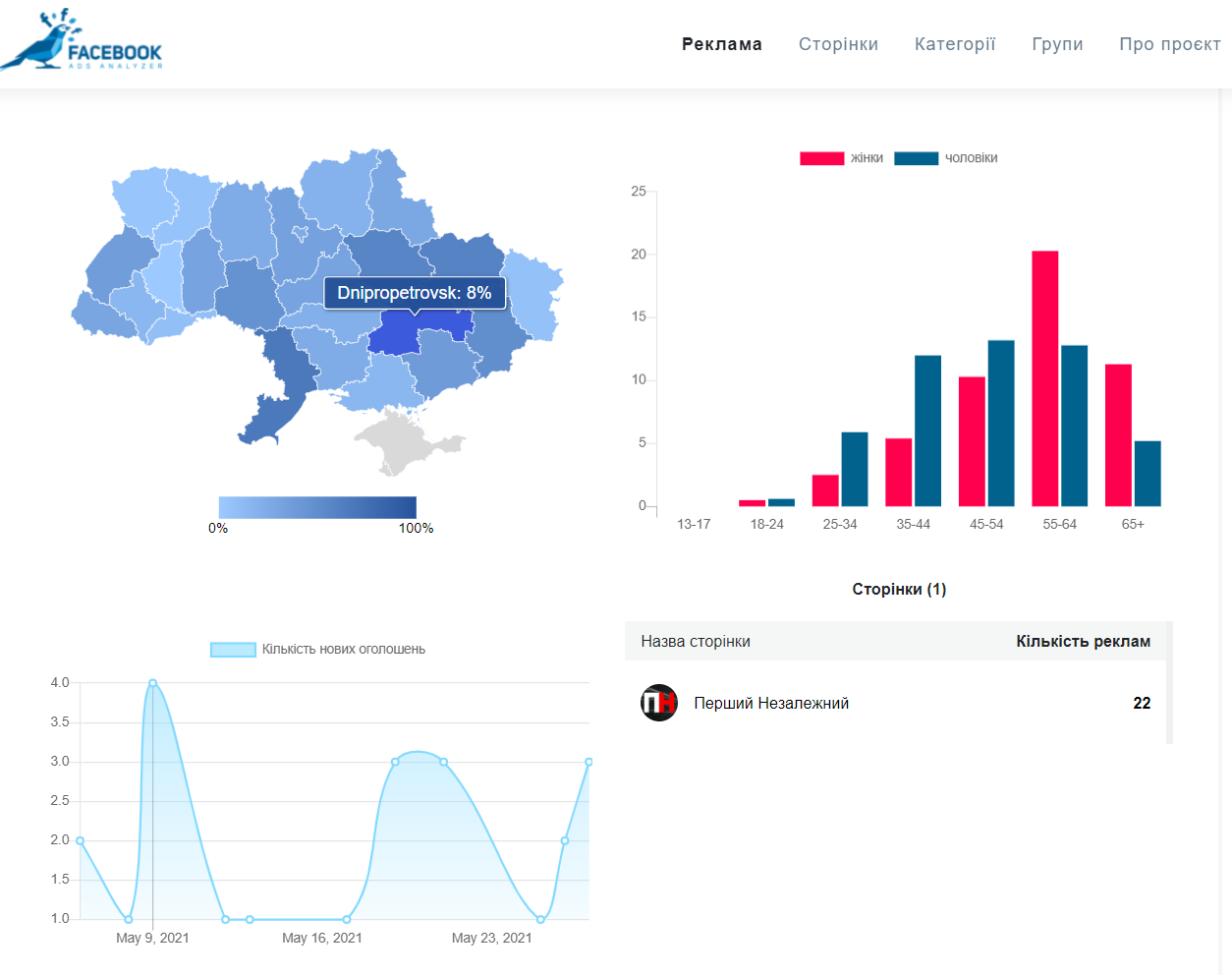This screenshot has width=1232, height=975.
Task: Click the Кількість реклам column header
Action: click(1083, 642)
